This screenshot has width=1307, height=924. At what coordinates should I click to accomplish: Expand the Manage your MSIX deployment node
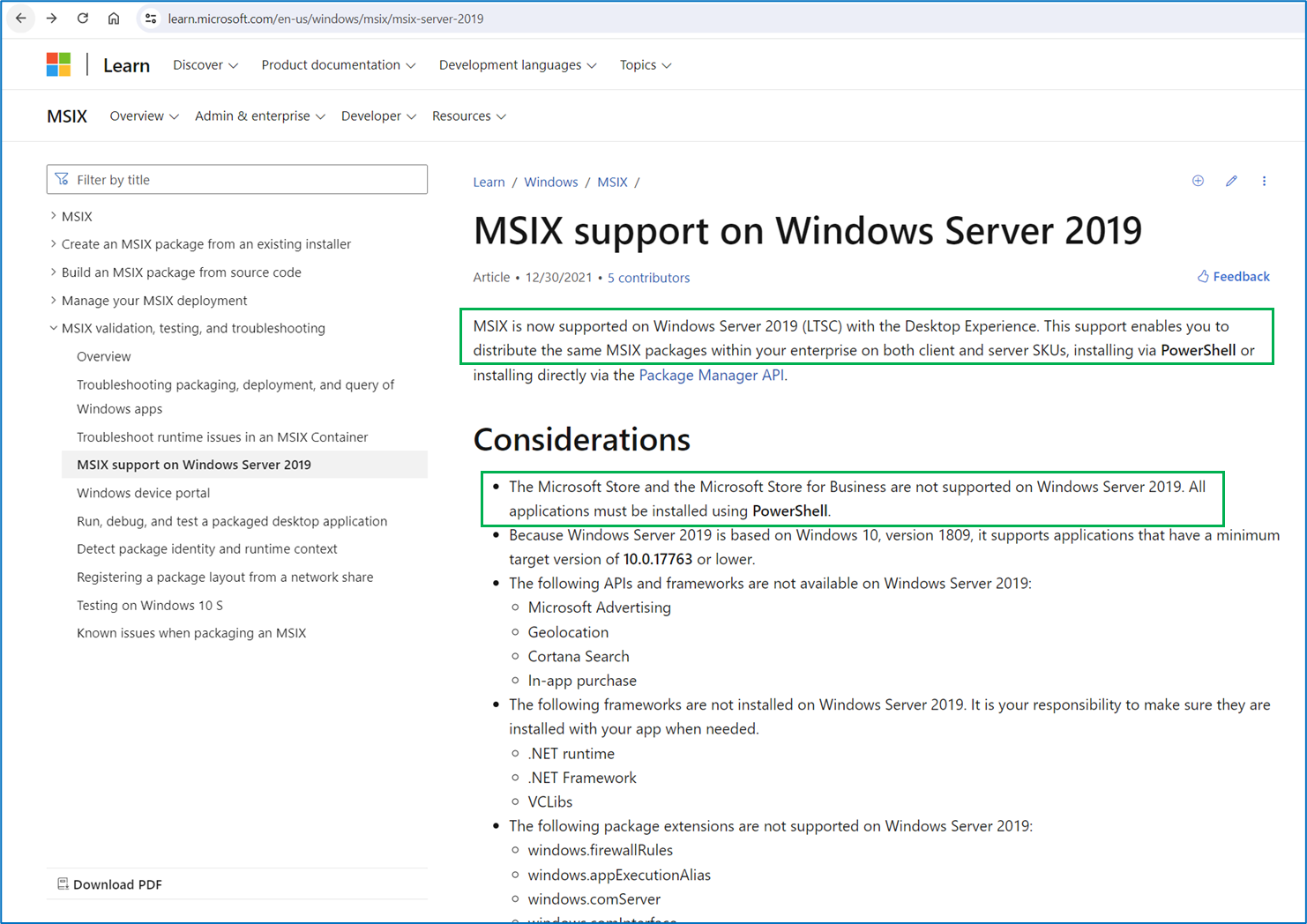tap(154, 301)
